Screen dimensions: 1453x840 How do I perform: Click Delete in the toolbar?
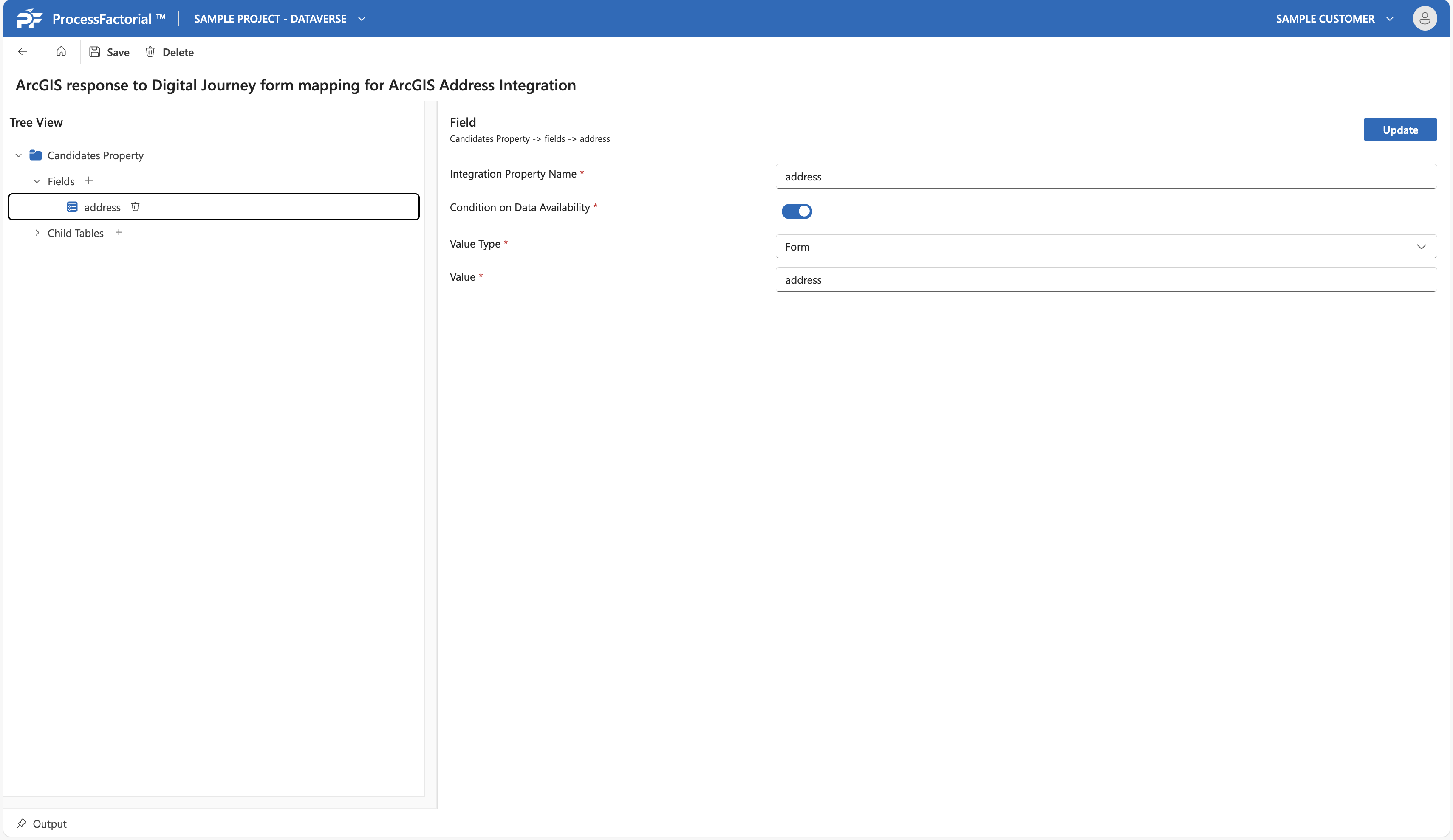click(x=169, y=52)
